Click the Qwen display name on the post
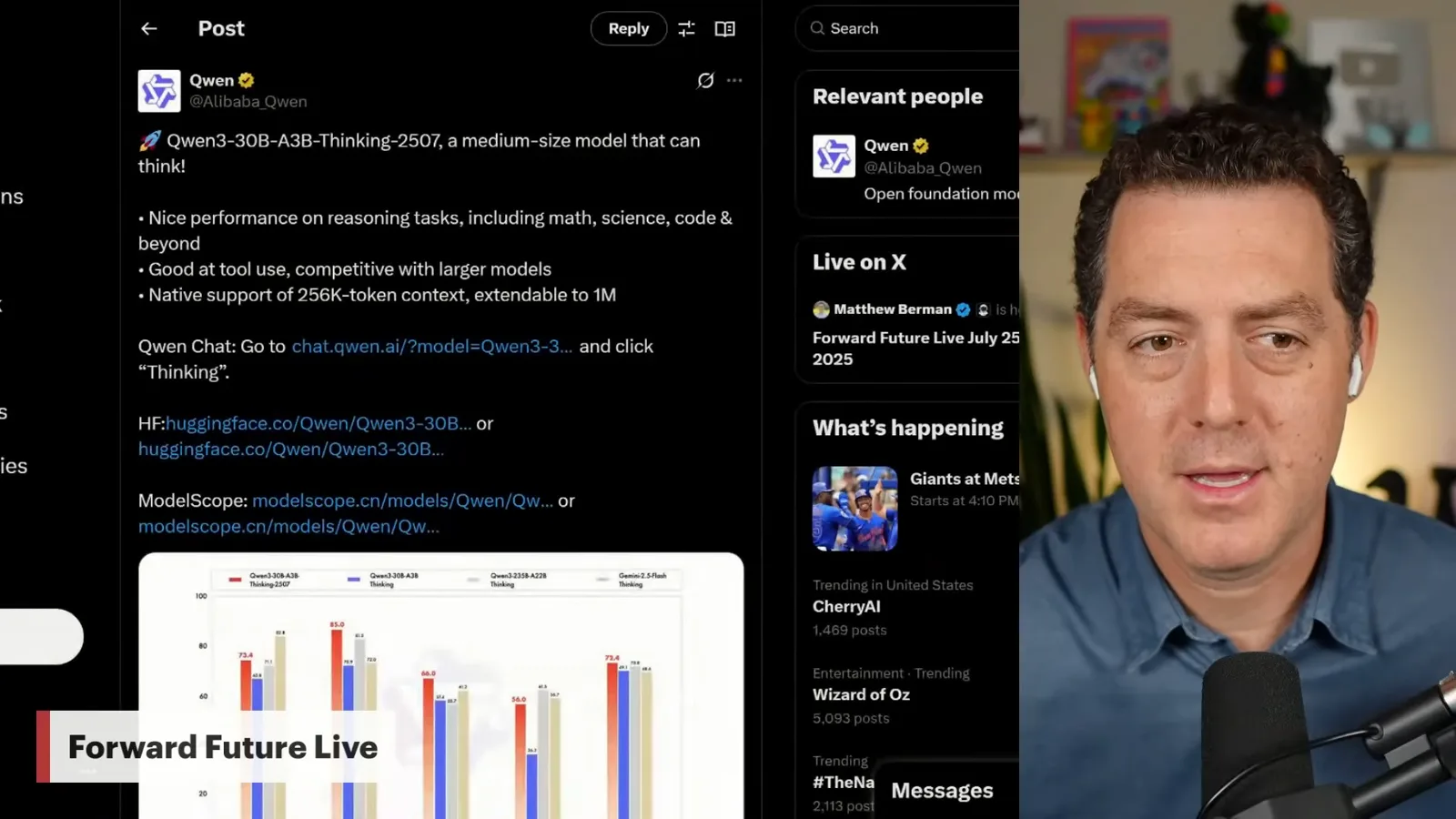 point(212,80)
